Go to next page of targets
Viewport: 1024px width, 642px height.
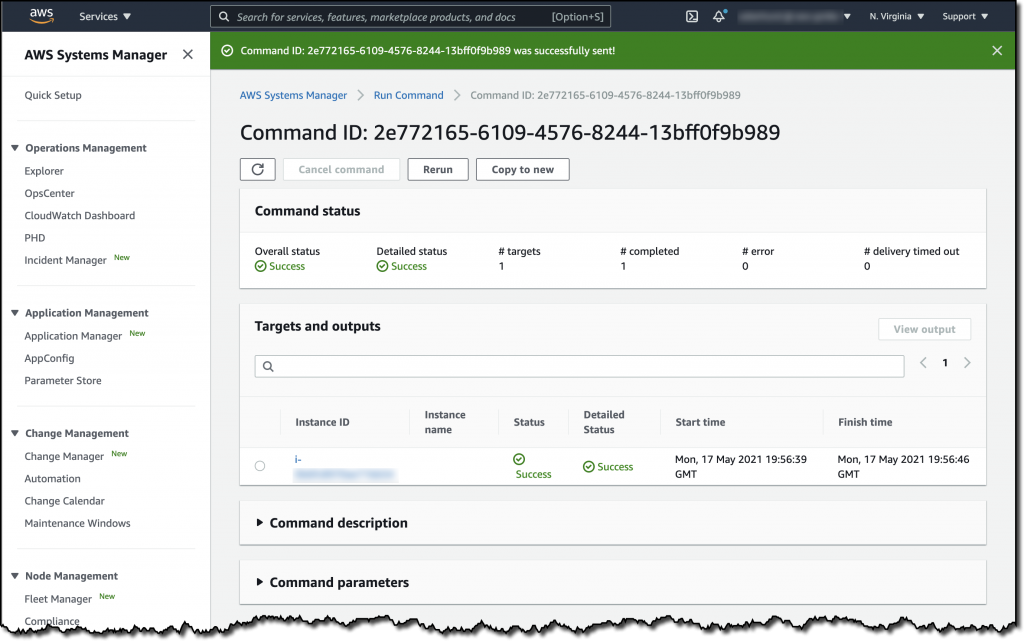(966, 362)
